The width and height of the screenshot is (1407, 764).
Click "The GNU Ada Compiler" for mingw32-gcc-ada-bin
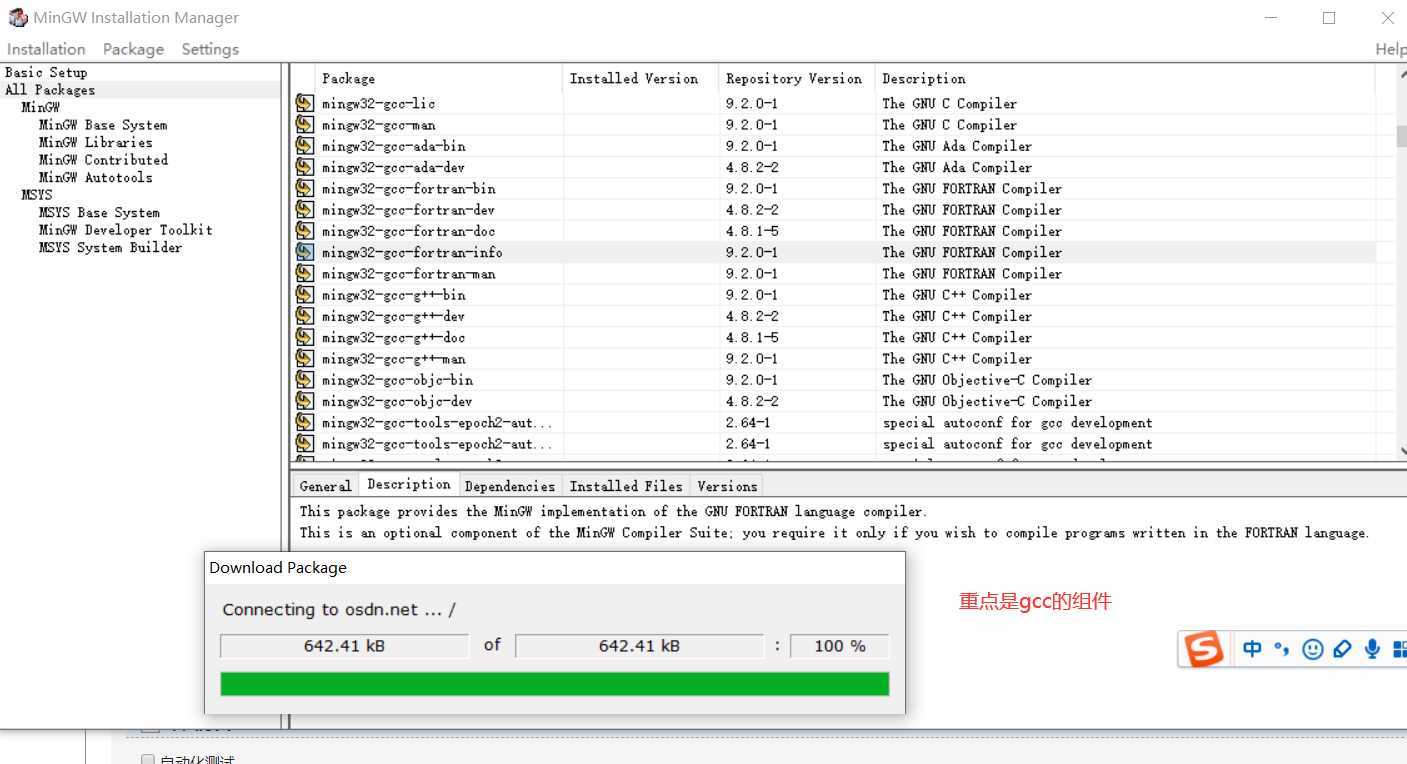click(x=957, y=146)
